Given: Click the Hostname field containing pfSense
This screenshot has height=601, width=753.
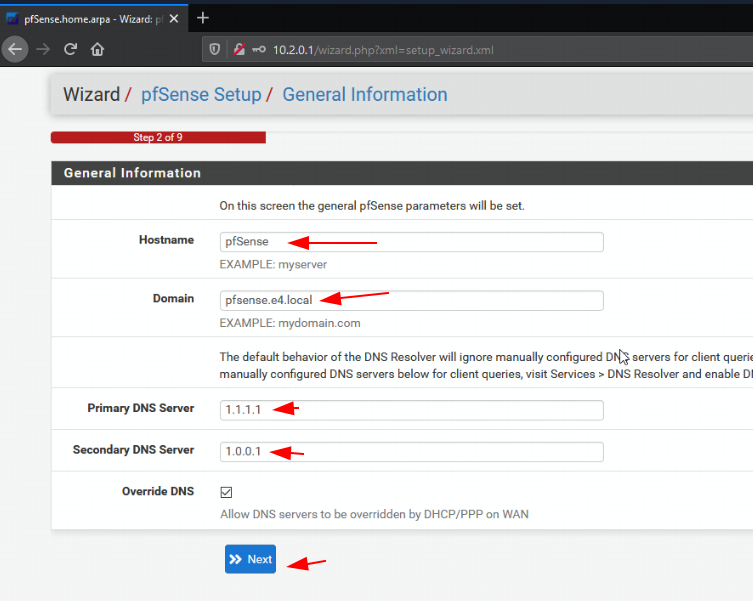Looking at the screenshot, I should click(412, 242).
